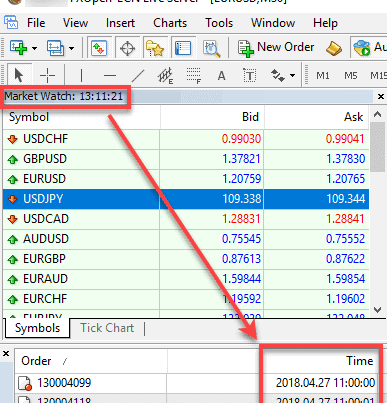Click the Bid column header

point(212,117)
